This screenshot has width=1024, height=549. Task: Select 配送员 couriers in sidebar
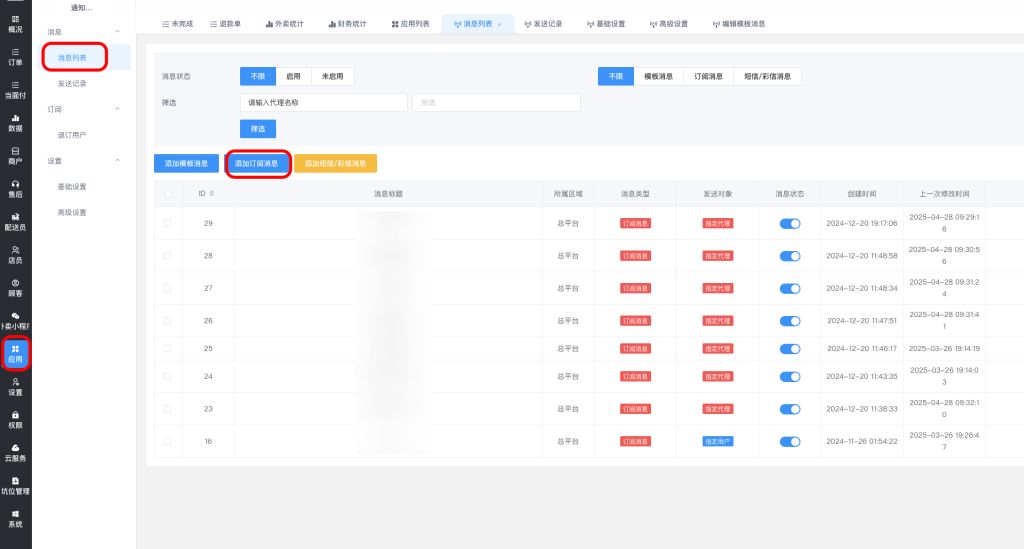tap(15, 221)
